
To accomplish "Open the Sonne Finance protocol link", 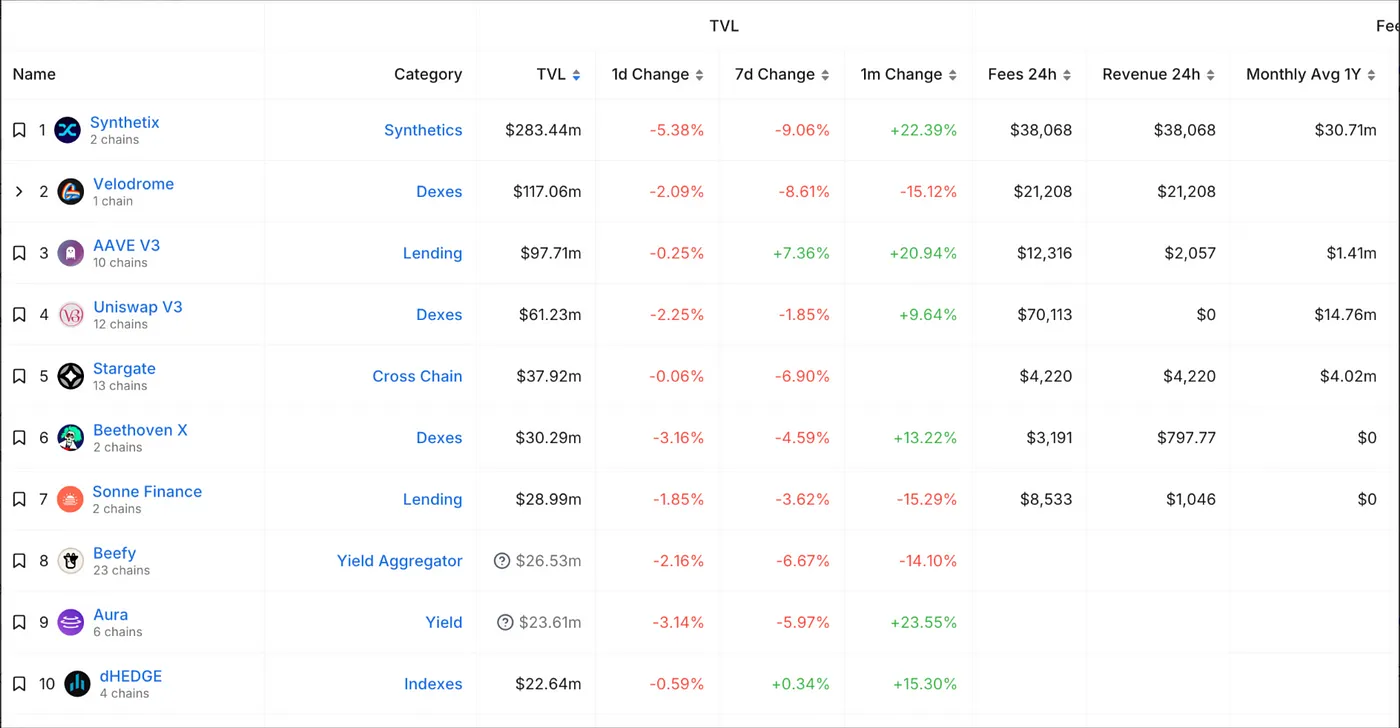I will pos(147,491).
